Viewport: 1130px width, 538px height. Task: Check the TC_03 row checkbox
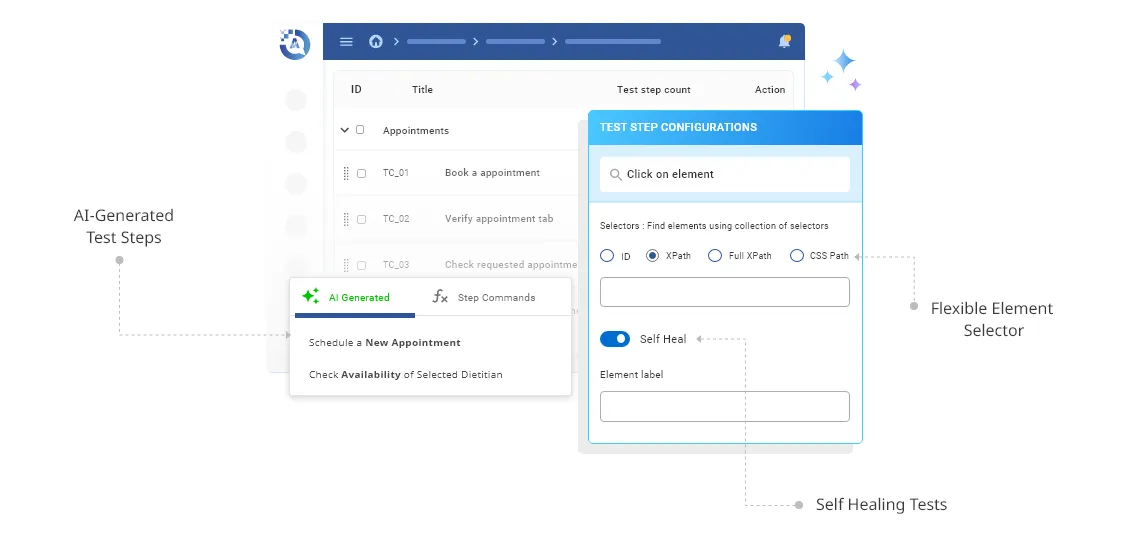[x=362, y=266]
